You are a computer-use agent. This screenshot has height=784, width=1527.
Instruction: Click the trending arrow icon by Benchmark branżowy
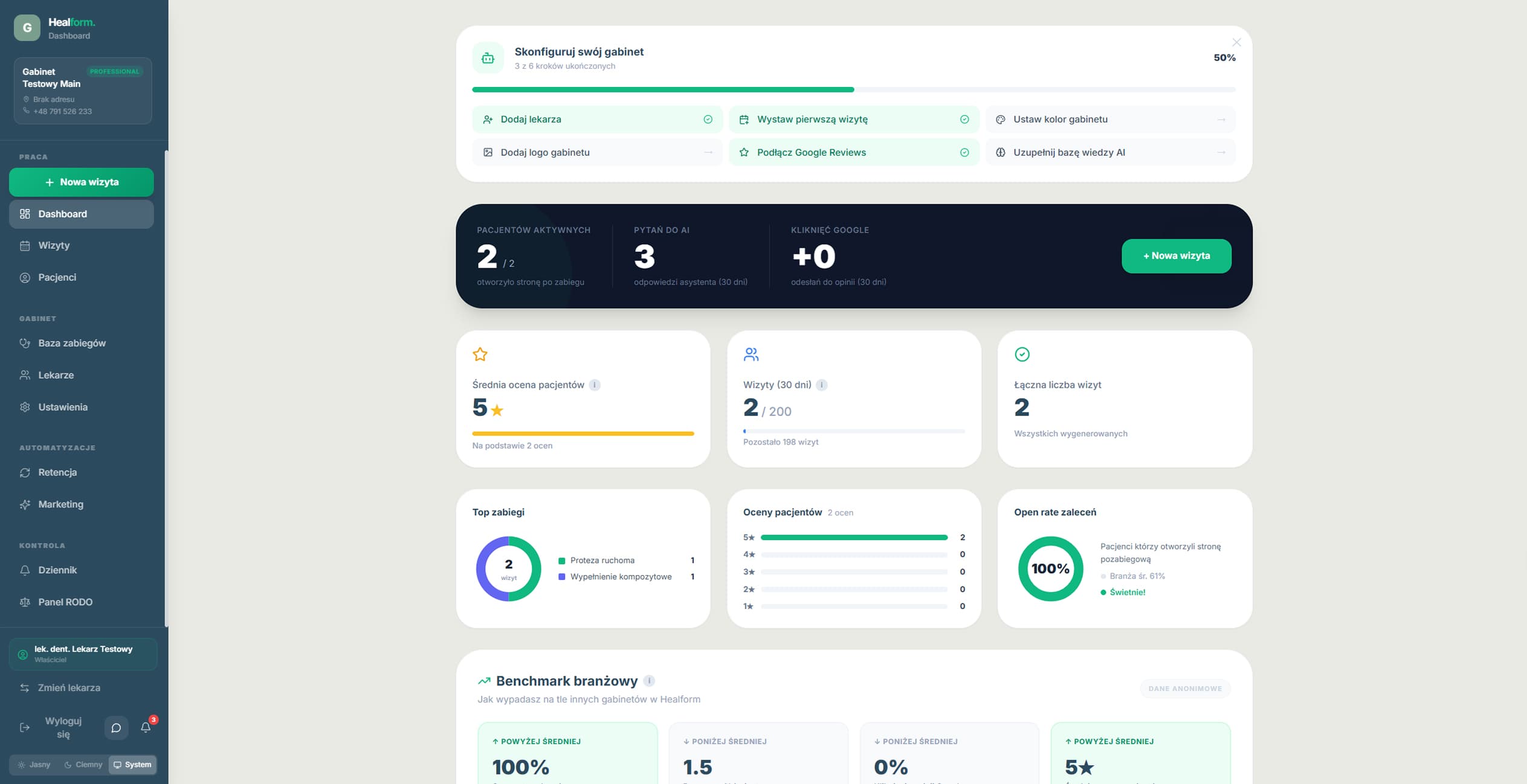click(x=484, y=681)
